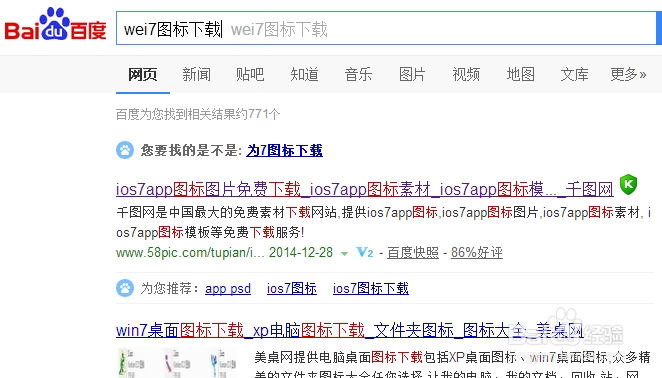Open the 网页 tab
The width and height of the screenshot is (662, 378).
[143, 74]
